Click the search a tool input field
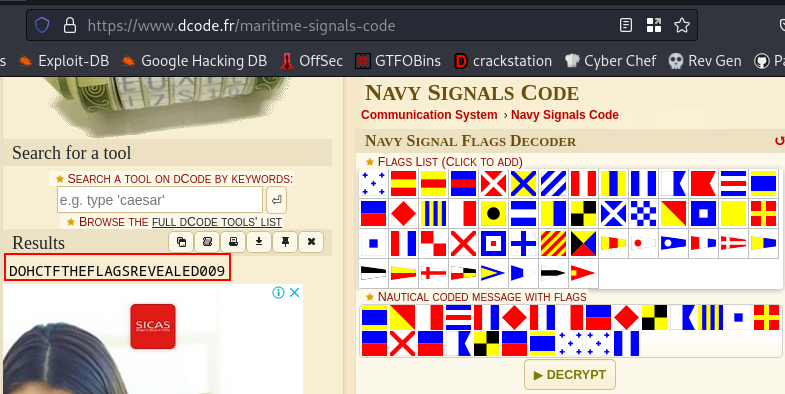Viewport: 785px width, 394px height. click(x=160, y=200)
